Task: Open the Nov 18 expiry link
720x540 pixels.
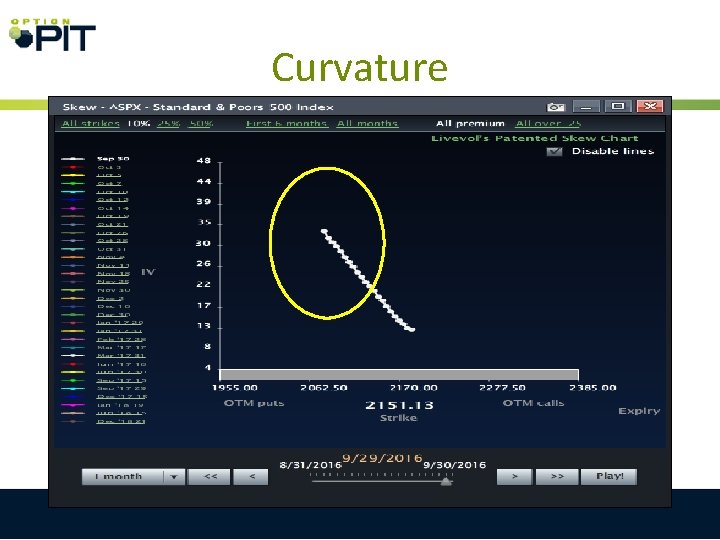Action: [x=113, y=274]
